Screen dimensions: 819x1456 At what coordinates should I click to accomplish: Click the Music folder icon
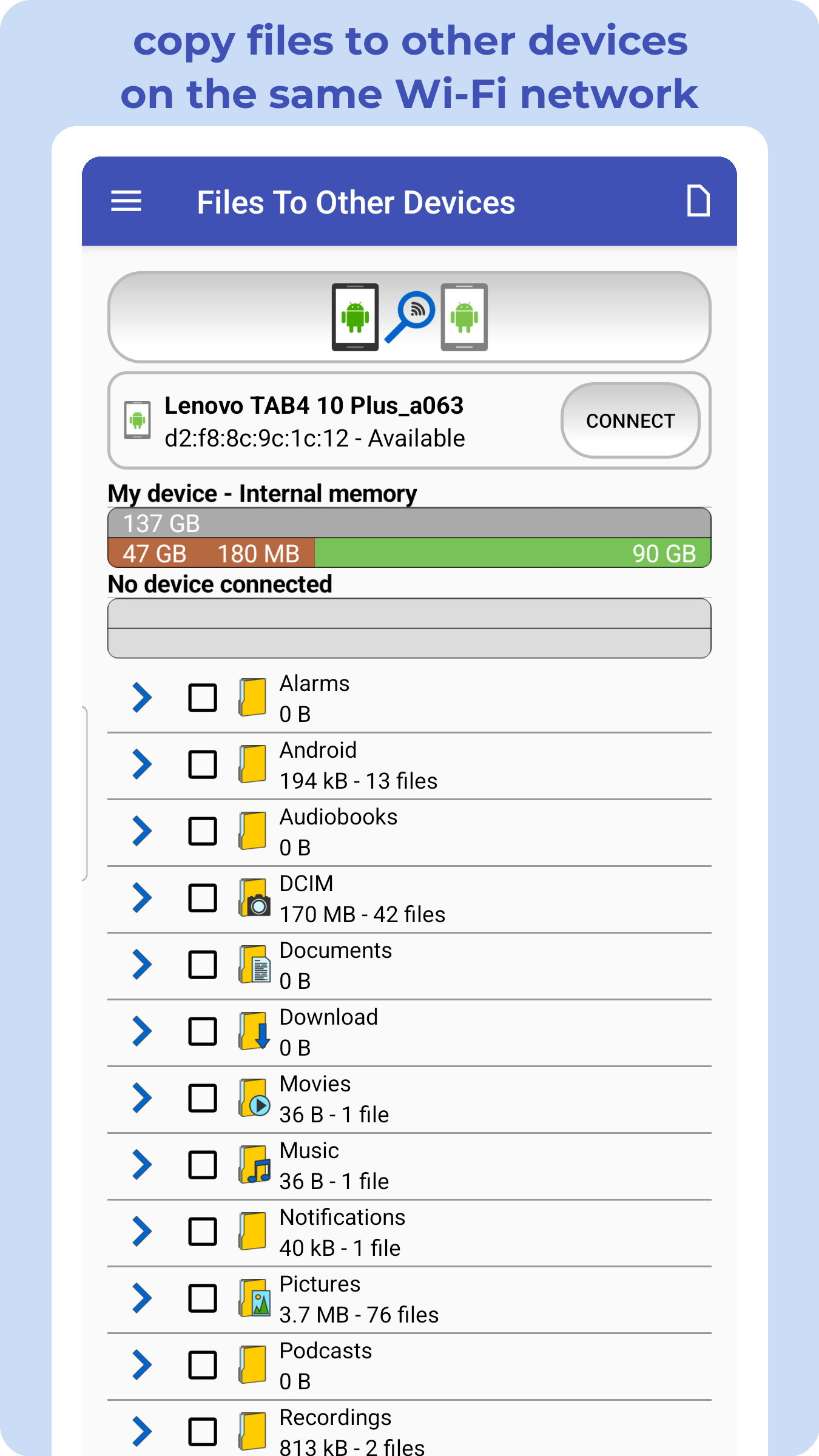(254, 1164)
